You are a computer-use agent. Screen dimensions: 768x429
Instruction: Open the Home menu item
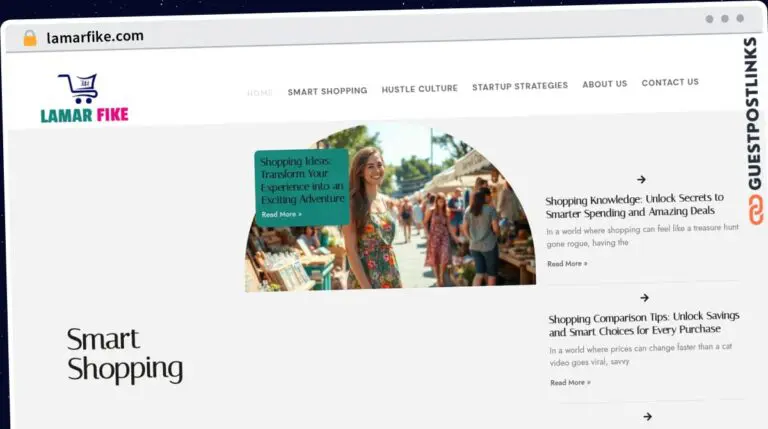pyautogui.click(x=259, y=92)
